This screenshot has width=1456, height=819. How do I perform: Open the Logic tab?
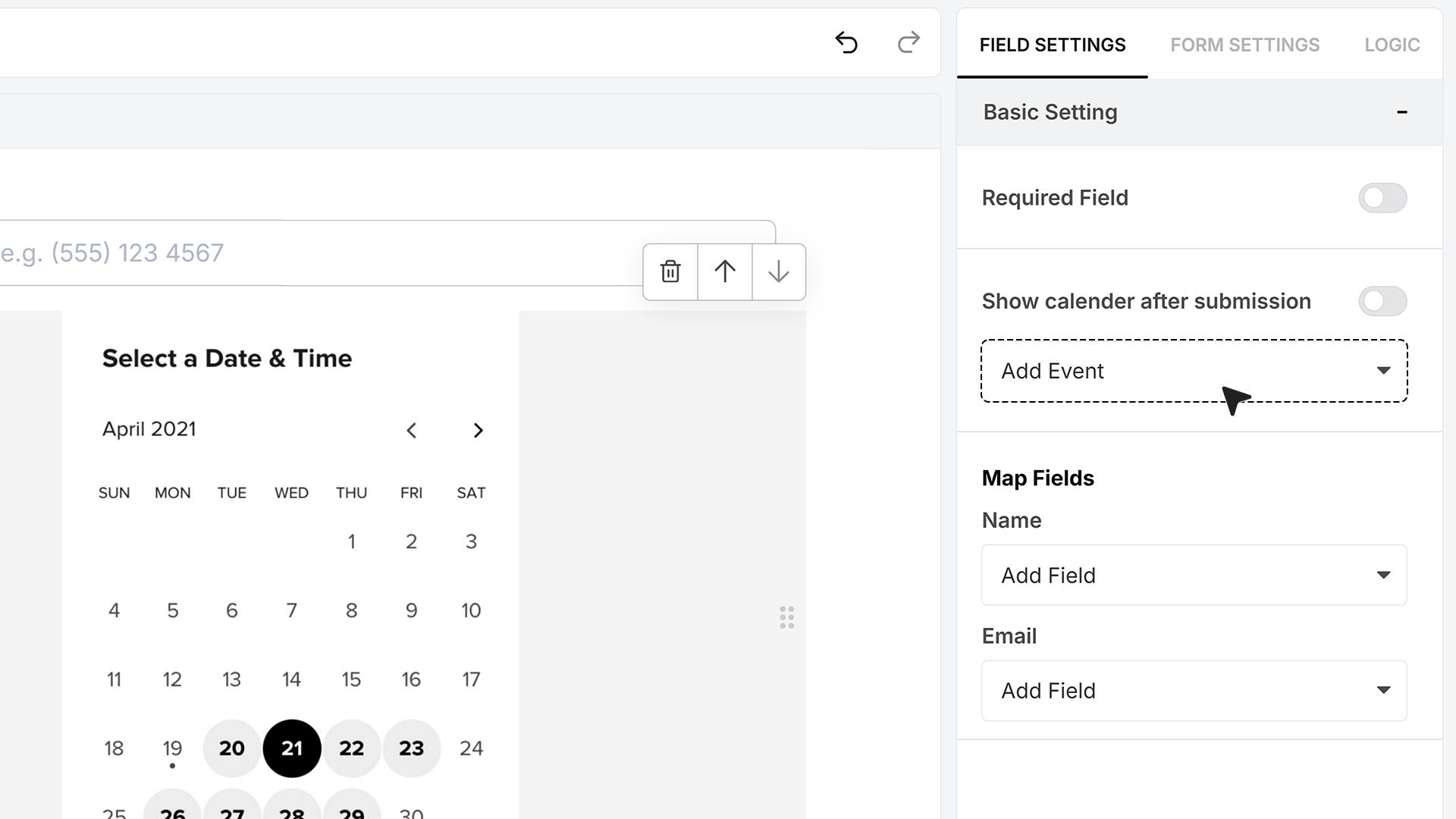[1392, 45]
